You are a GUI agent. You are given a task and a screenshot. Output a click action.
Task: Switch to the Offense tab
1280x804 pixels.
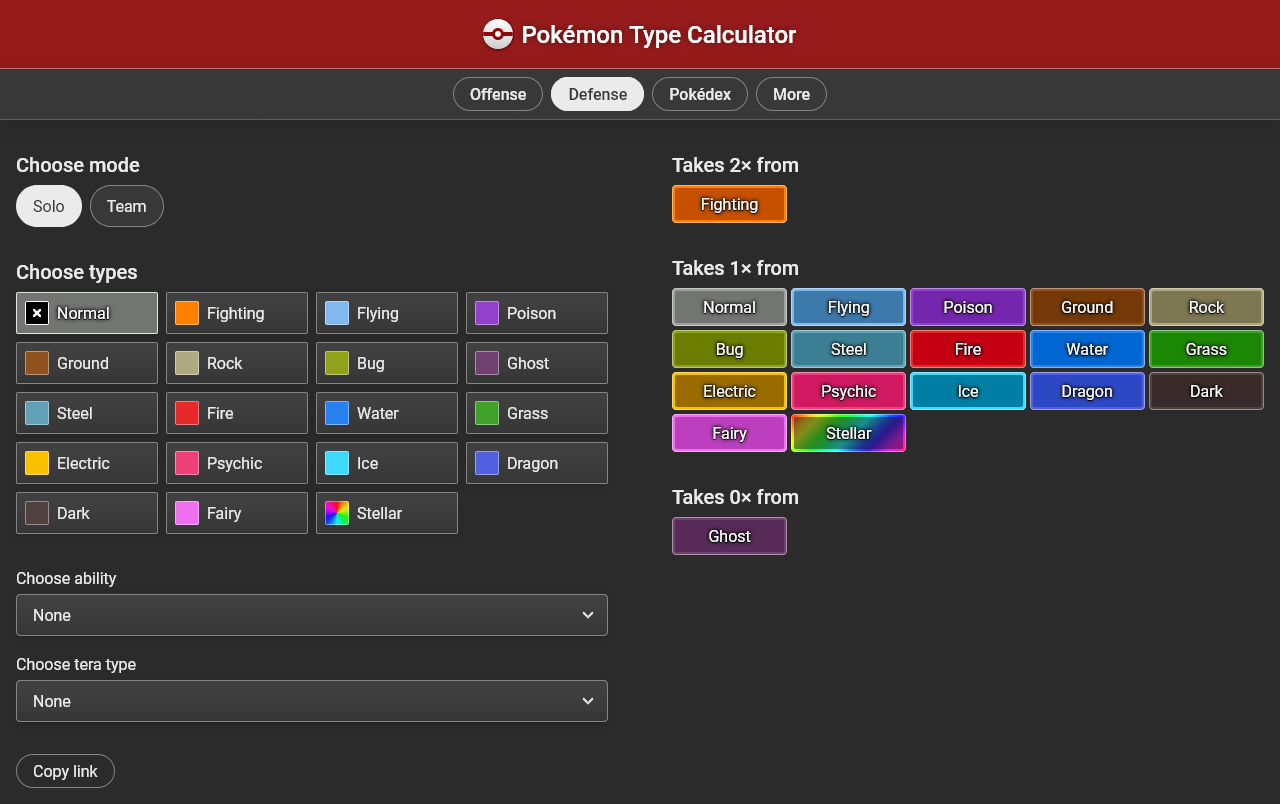click(x=498, y=94)
